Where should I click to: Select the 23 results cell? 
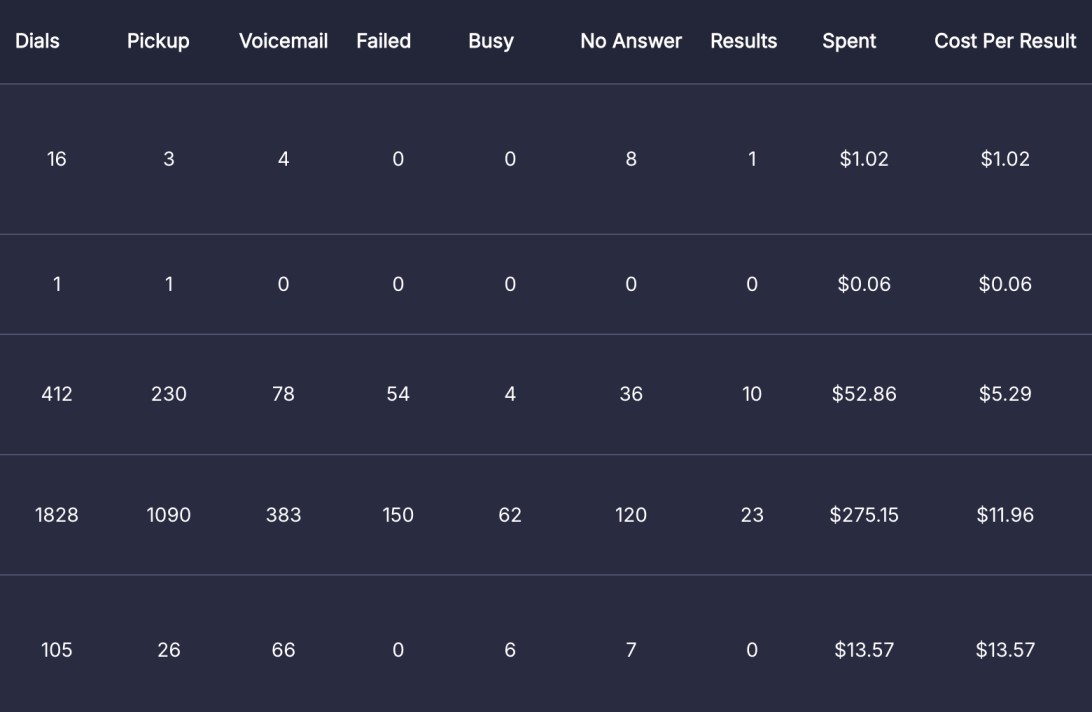752,515
